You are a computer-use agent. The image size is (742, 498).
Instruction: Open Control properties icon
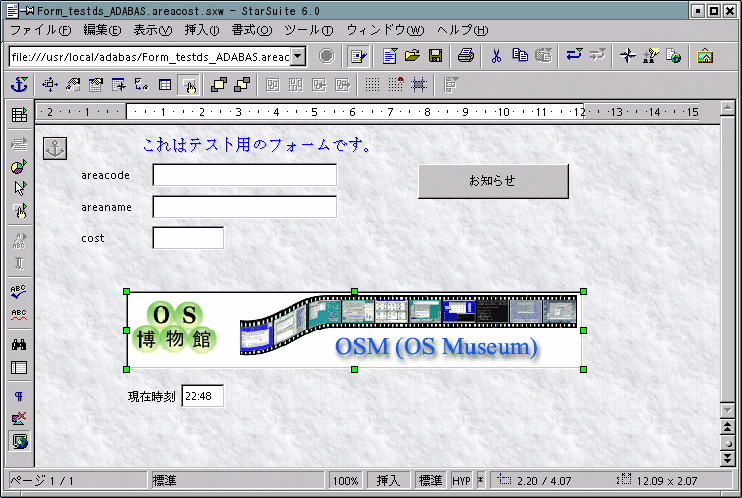(x=73, y=85)
